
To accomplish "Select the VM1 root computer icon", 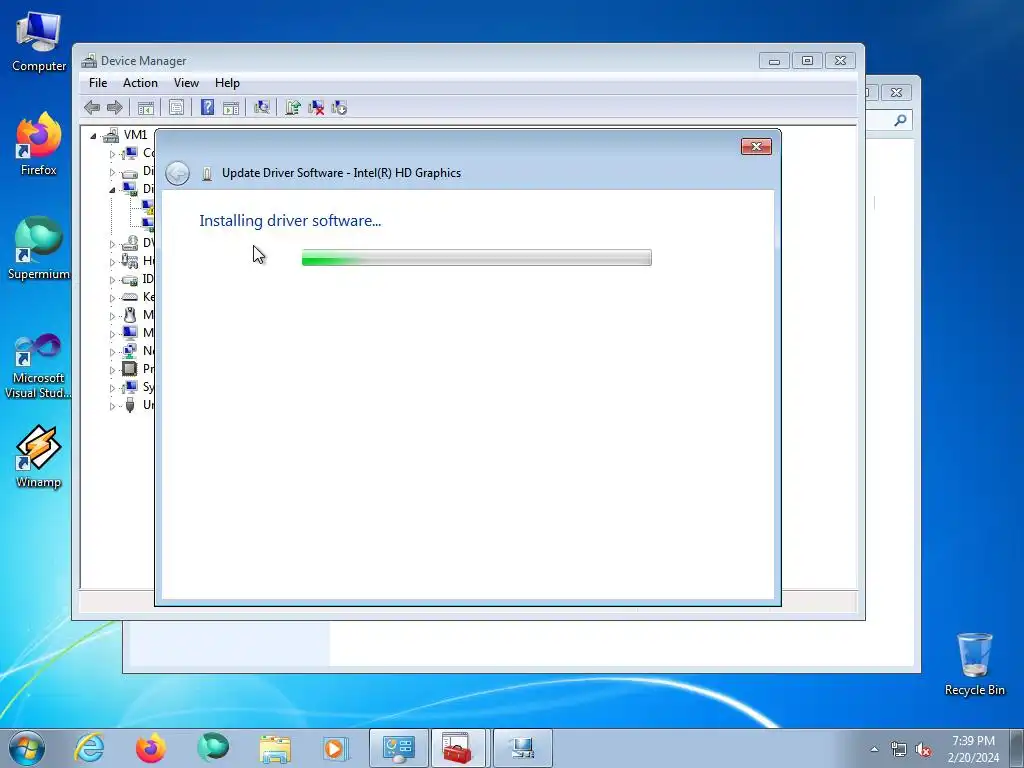I will 111,135.
